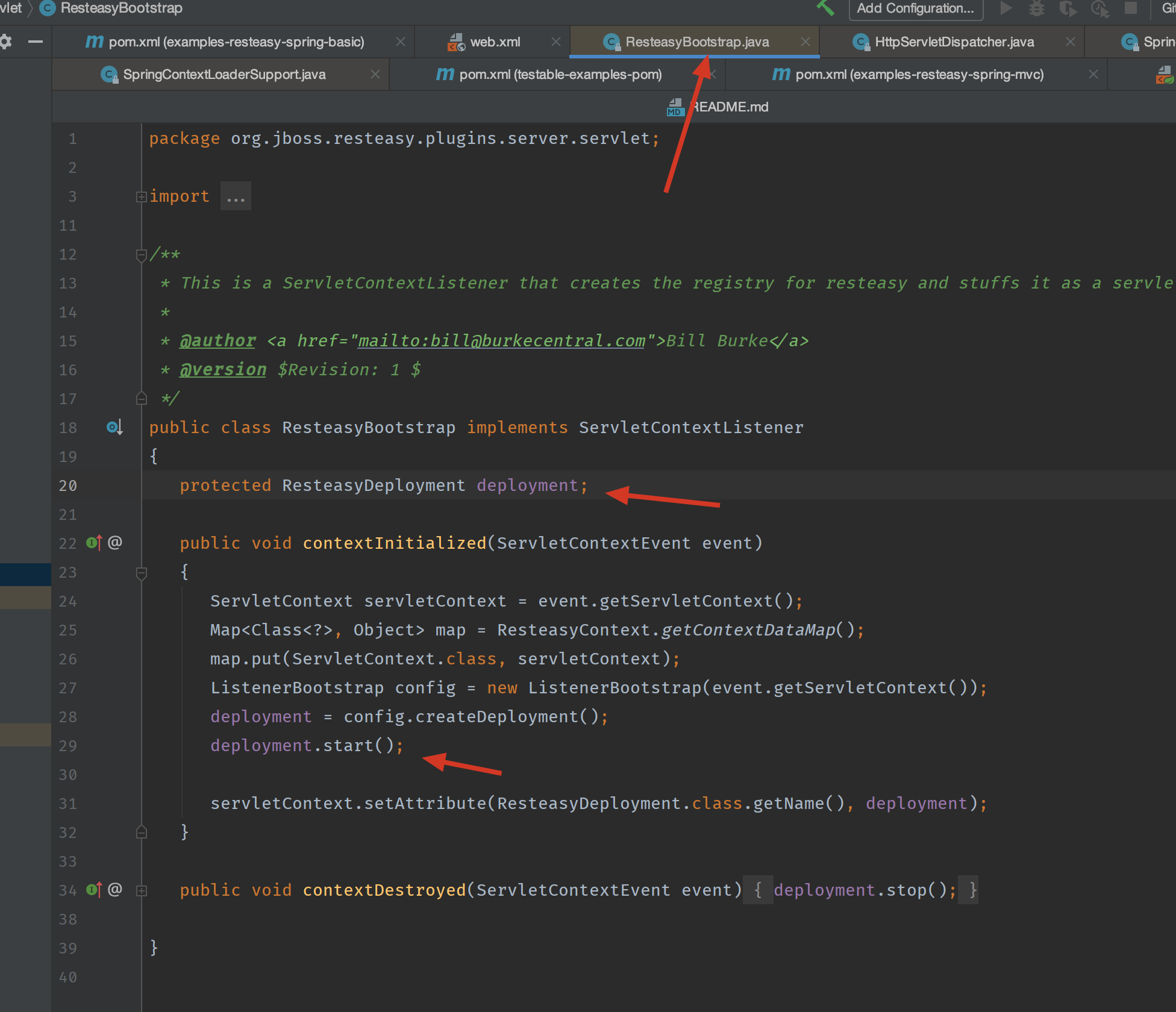Switch to HttpServletDispatcher.java tab

click(x=954, y=42)
